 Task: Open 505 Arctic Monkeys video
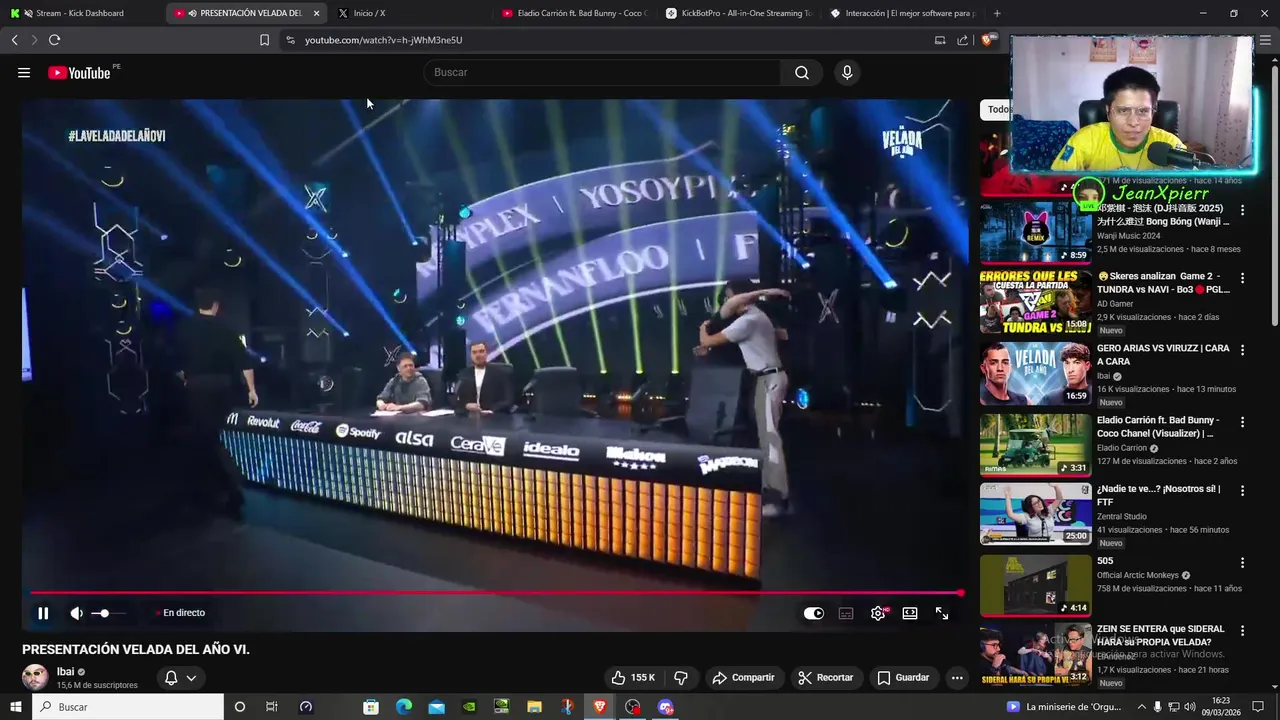tap(1036, 585)
